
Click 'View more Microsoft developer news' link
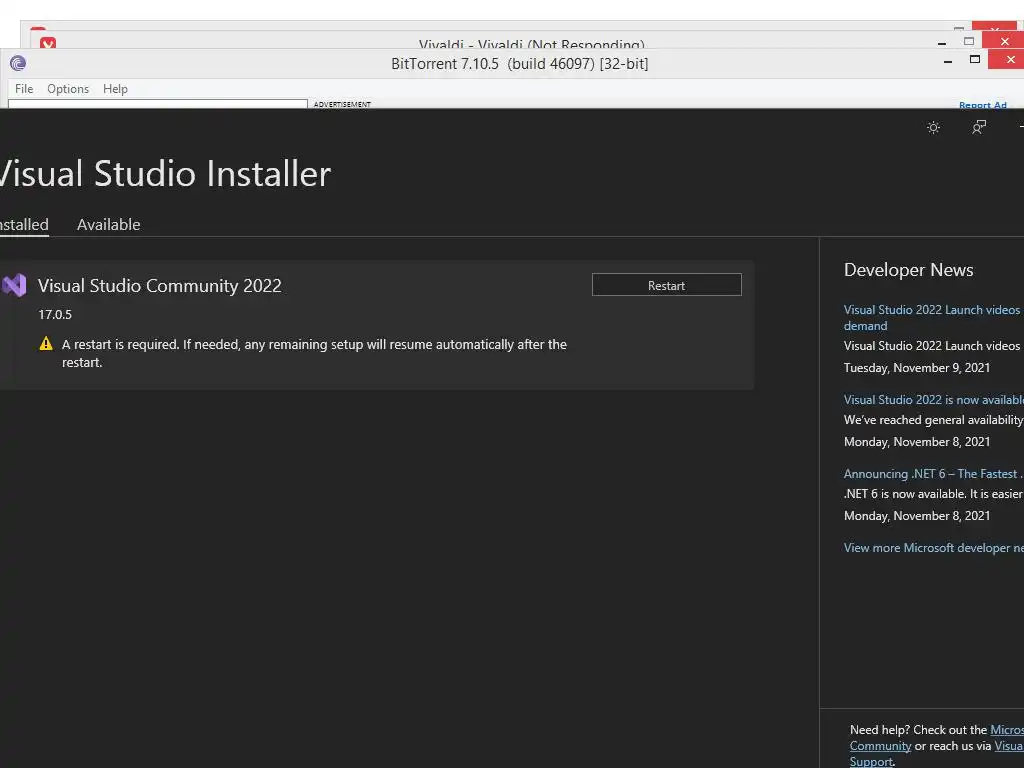[933, 548]
